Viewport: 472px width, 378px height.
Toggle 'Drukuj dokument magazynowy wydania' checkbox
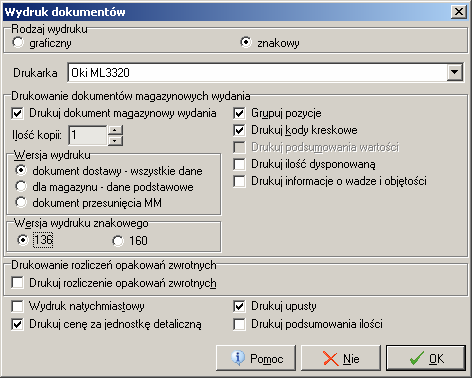point(17,113)
